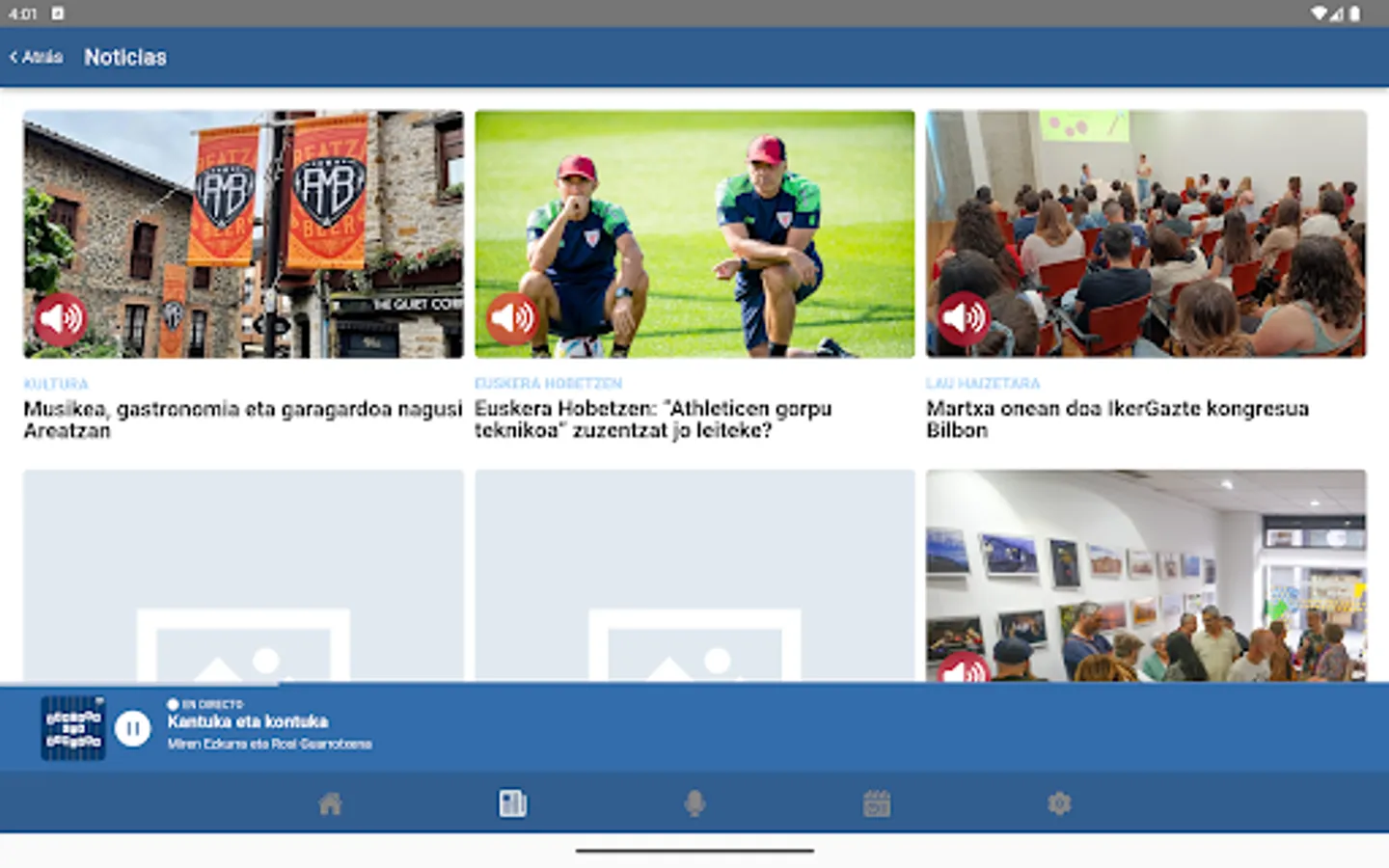This screenshot has height=868, width=1389.
Task: Open the Settings gear in bottom bar
Action: click(x=1059, y=802)
